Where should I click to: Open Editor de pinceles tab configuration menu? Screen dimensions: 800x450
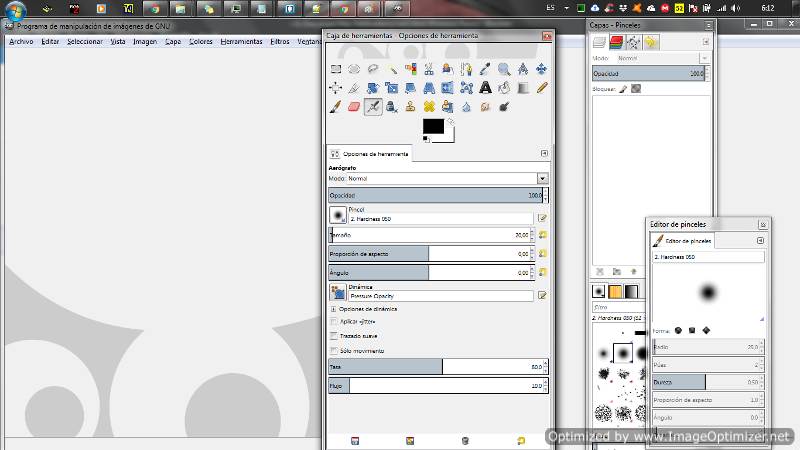pyautogui.click(x=760, y=240)
